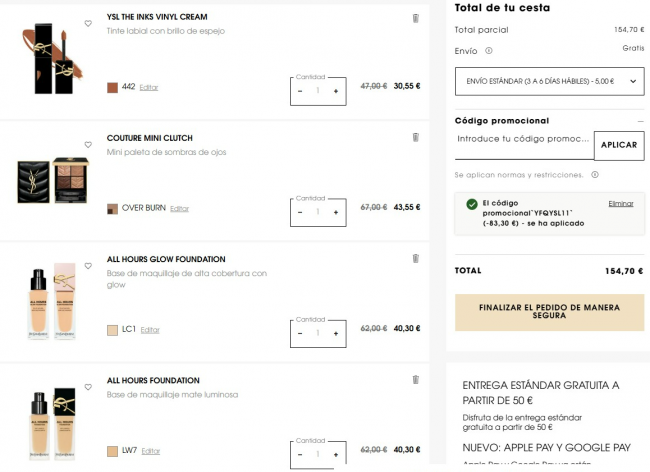This screenshot has height=472, width=650.
Task: Delete Couture Mini Clutch from cart
Action: coord(416,137)
